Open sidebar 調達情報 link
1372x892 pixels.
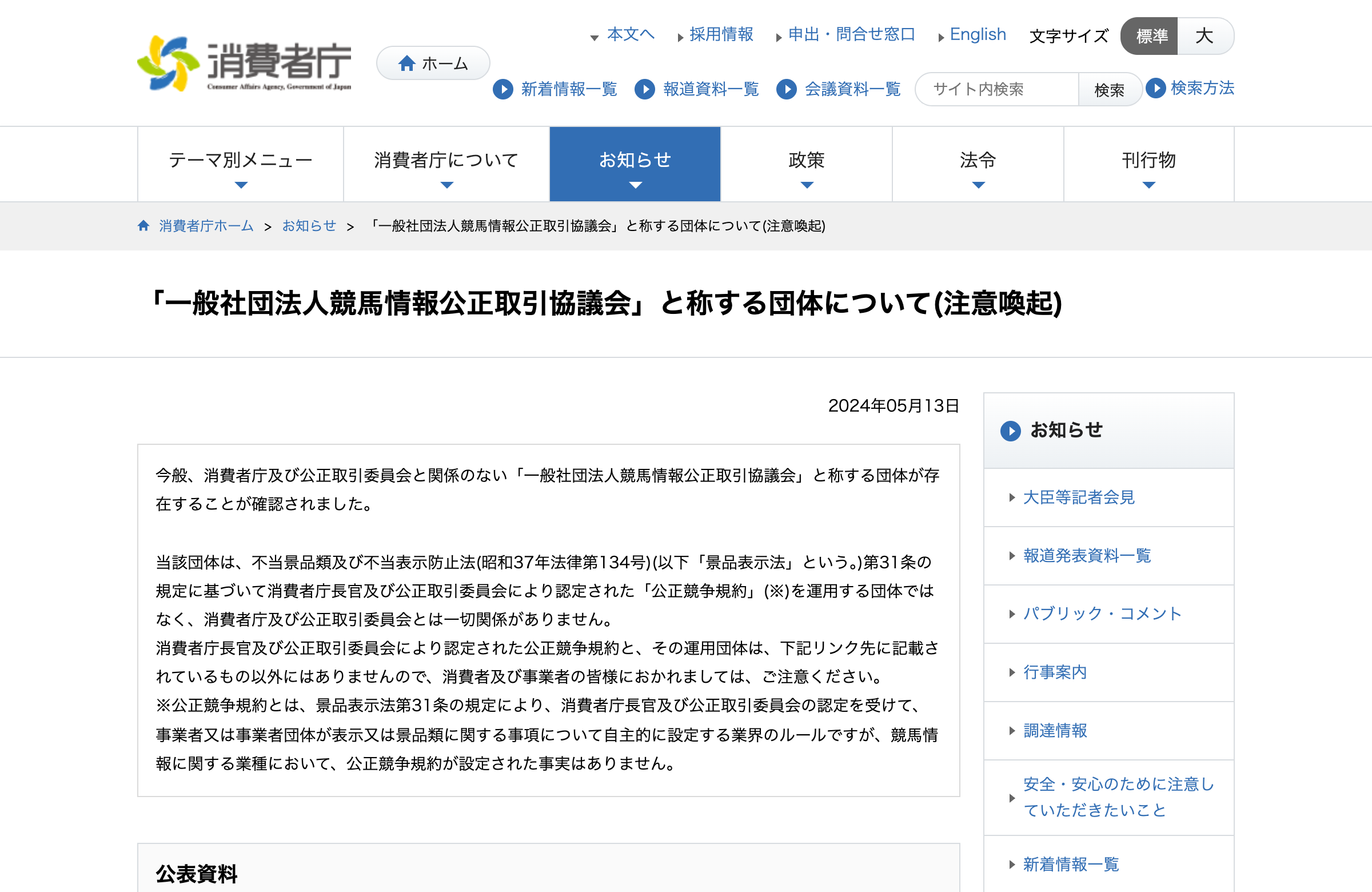pos(1055,731)
